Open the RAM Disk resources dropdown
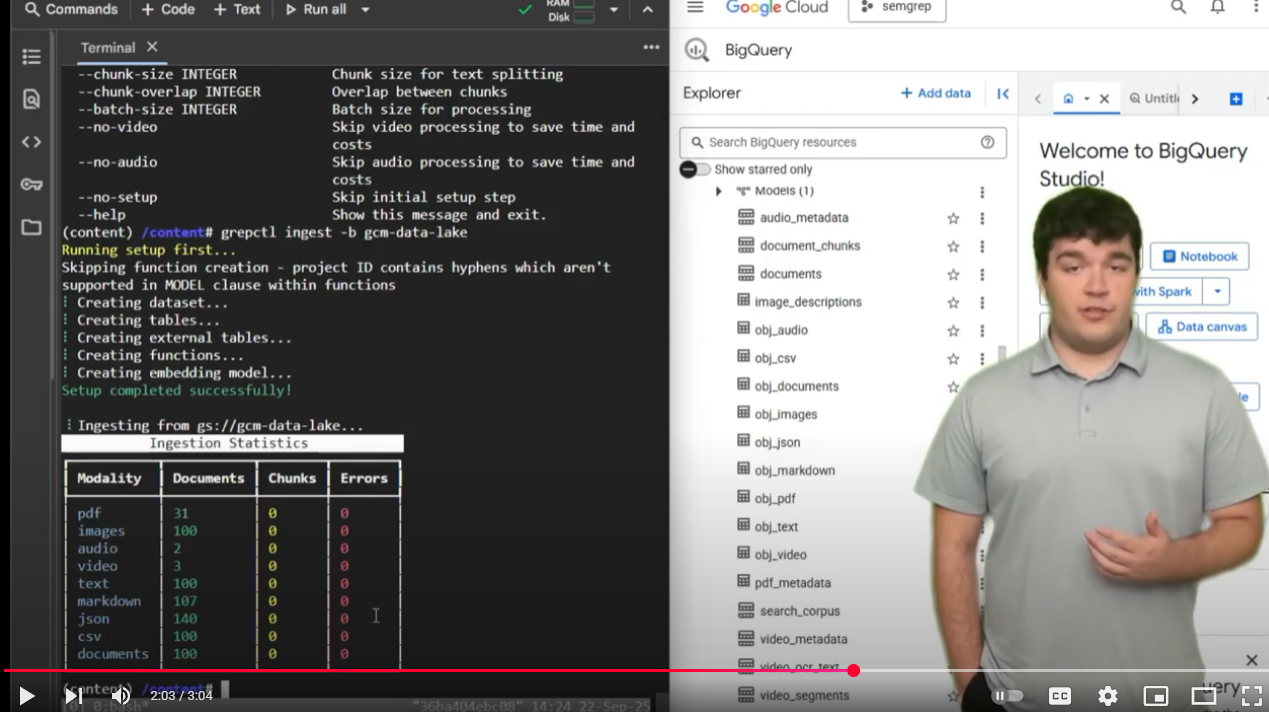The image size is (1269, 712). tap(613, 10)
